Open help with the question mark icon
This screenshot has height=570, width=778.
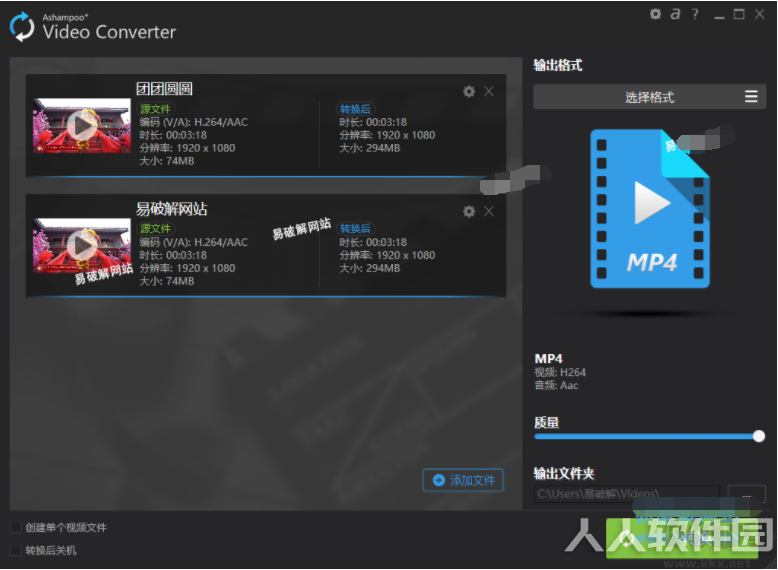point(695,14)
